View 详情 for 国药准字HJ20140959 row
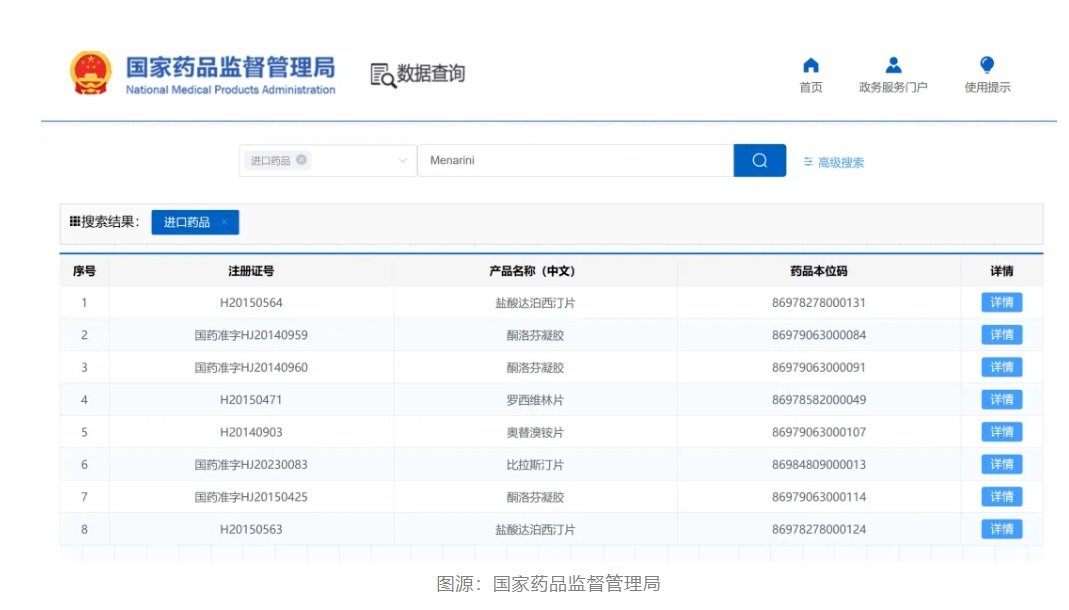 click(1001, 335)
